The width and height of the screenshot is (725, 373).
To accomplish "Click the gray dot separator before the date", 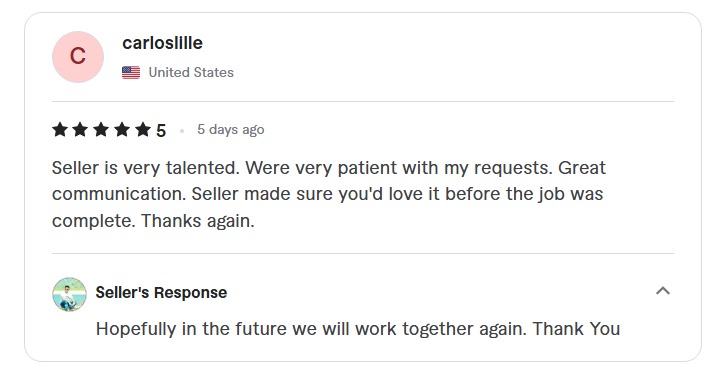I will 182,131.
